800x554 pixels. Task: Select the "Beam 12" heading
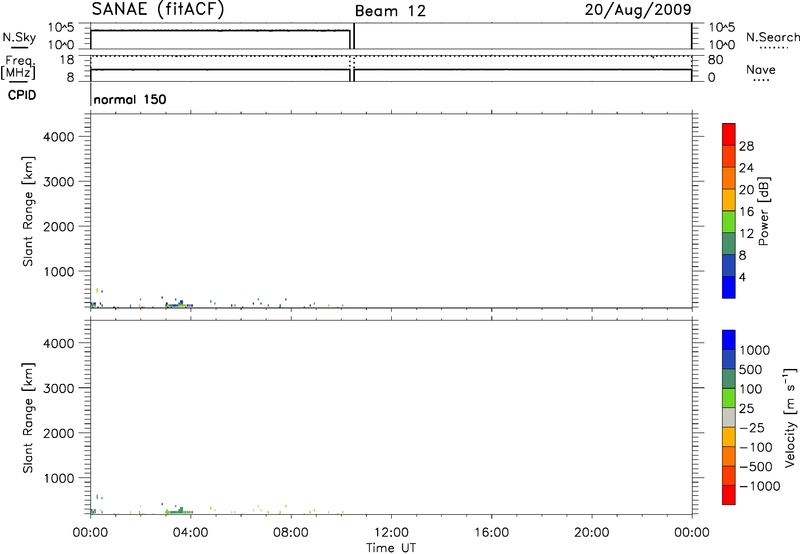point(390,11)
